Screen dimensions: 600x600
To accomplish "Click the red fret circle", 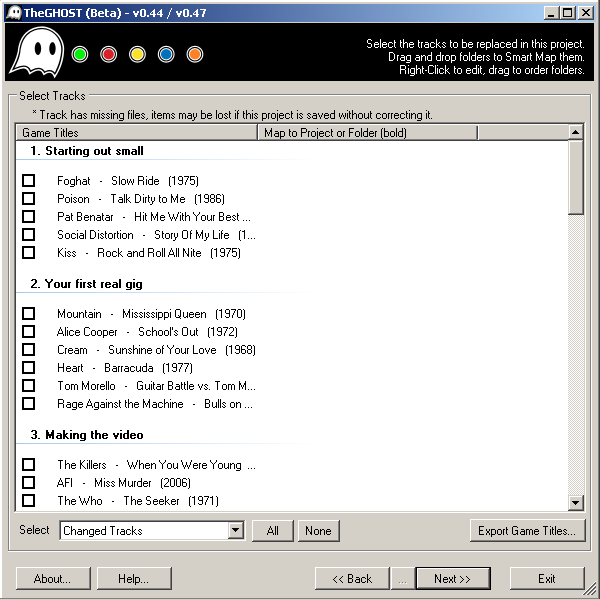I will 109,54.
